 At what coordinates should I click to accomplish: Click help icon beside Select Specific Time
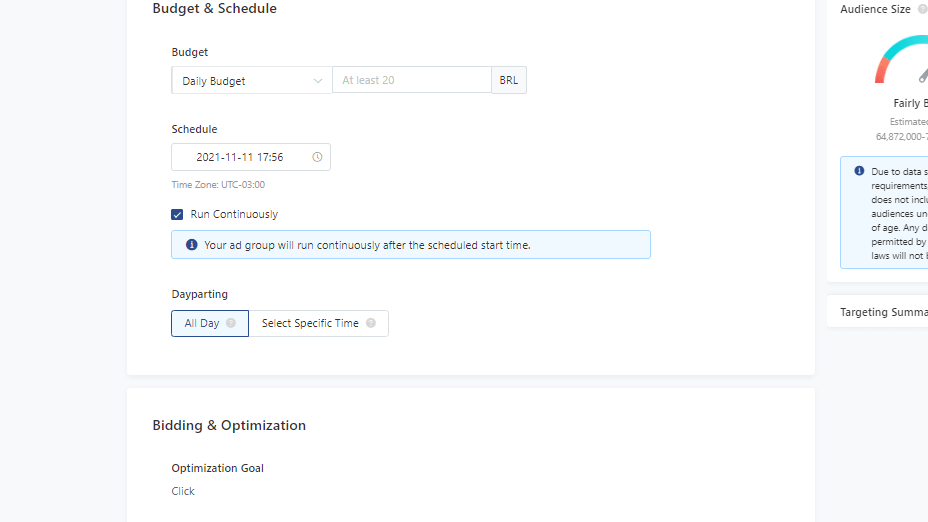(x=370, y=323)
